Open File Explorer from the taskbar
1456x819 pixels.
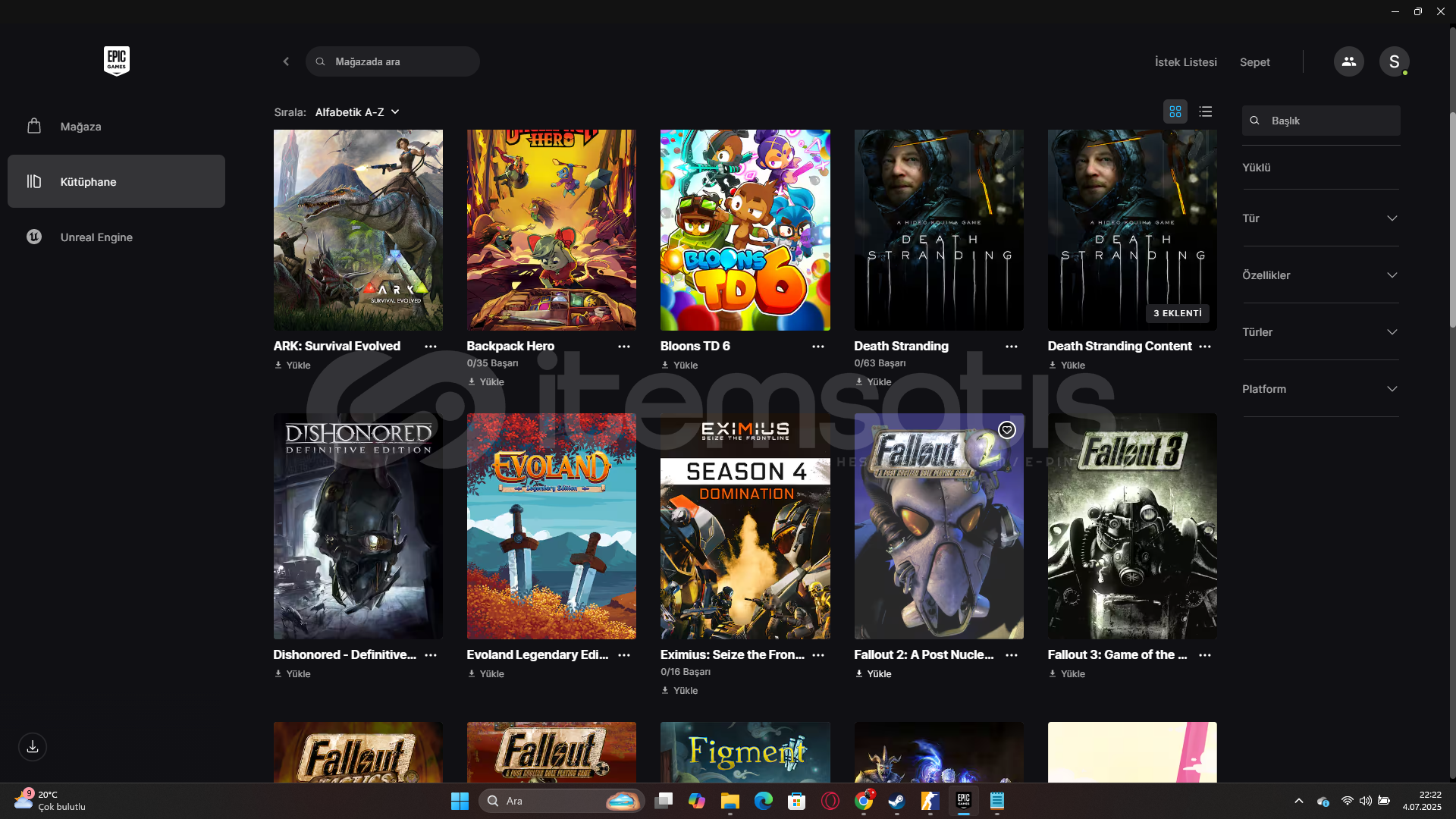(730, 801)
